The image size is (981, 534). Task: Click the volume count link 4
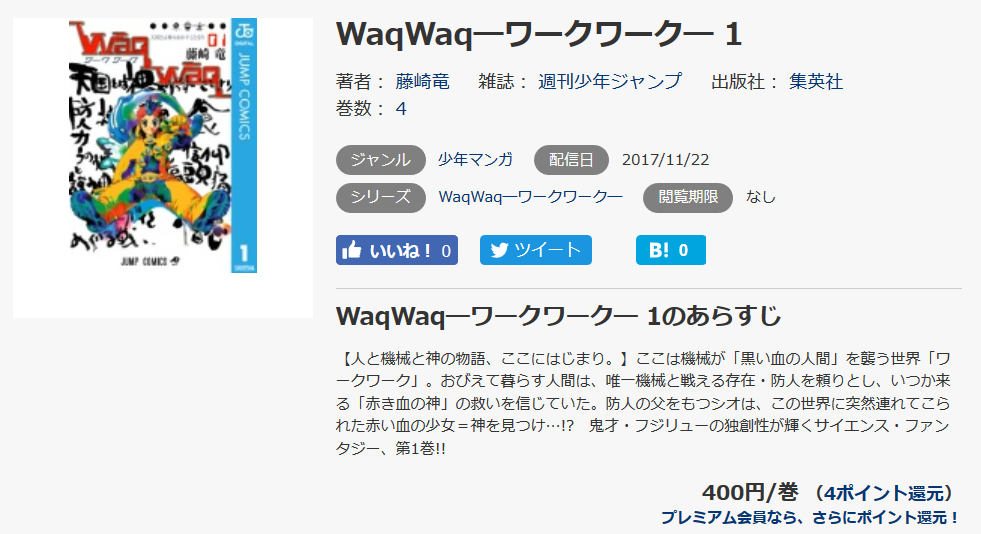401,109
